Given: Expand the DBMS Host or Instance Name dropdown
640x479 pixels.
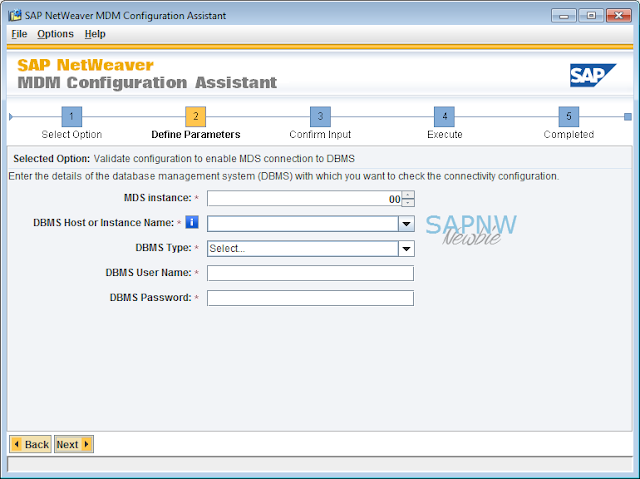Looking at the screenshot, I should click(406, 224).
